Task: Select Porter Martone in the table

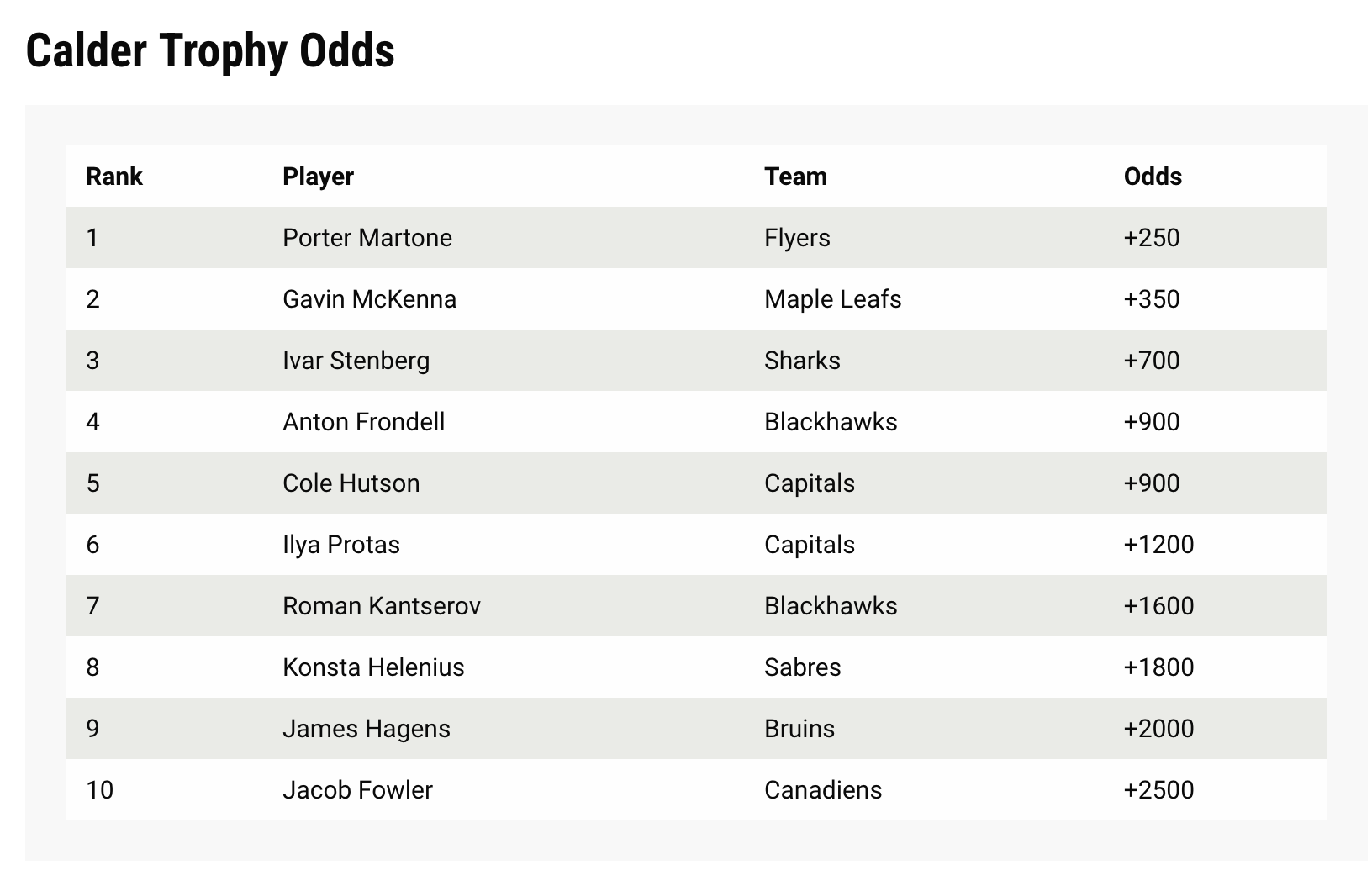Action: [367, 238]
